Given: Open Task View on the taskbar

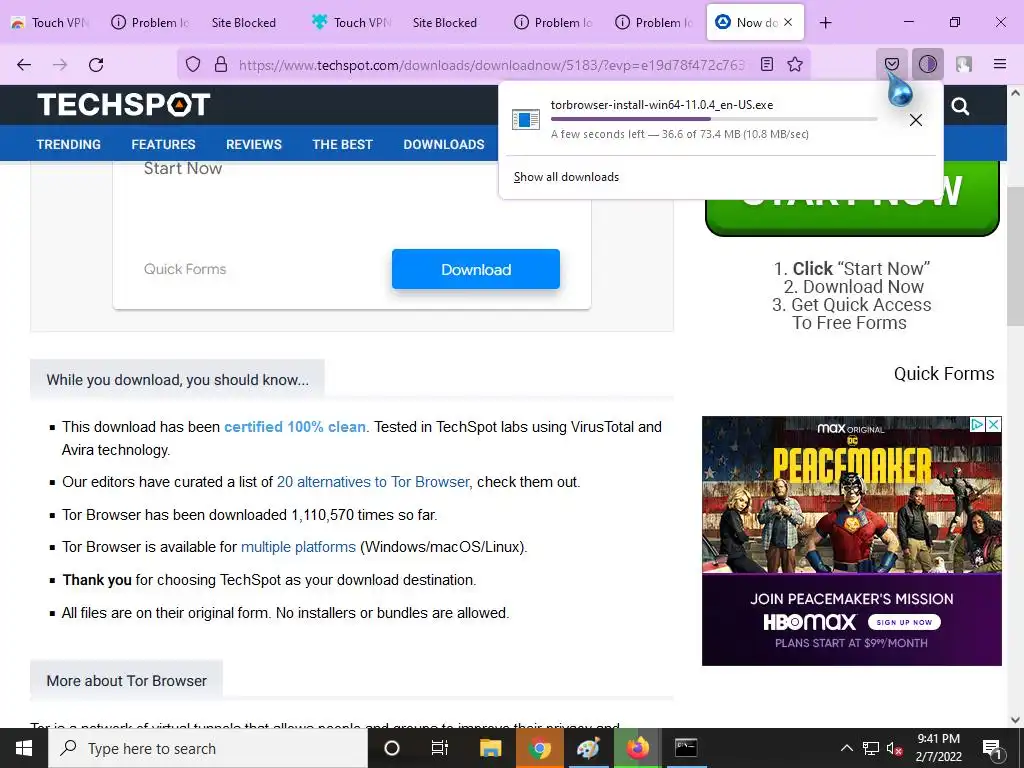Looking at the screenshot, I should coord(440,748).
